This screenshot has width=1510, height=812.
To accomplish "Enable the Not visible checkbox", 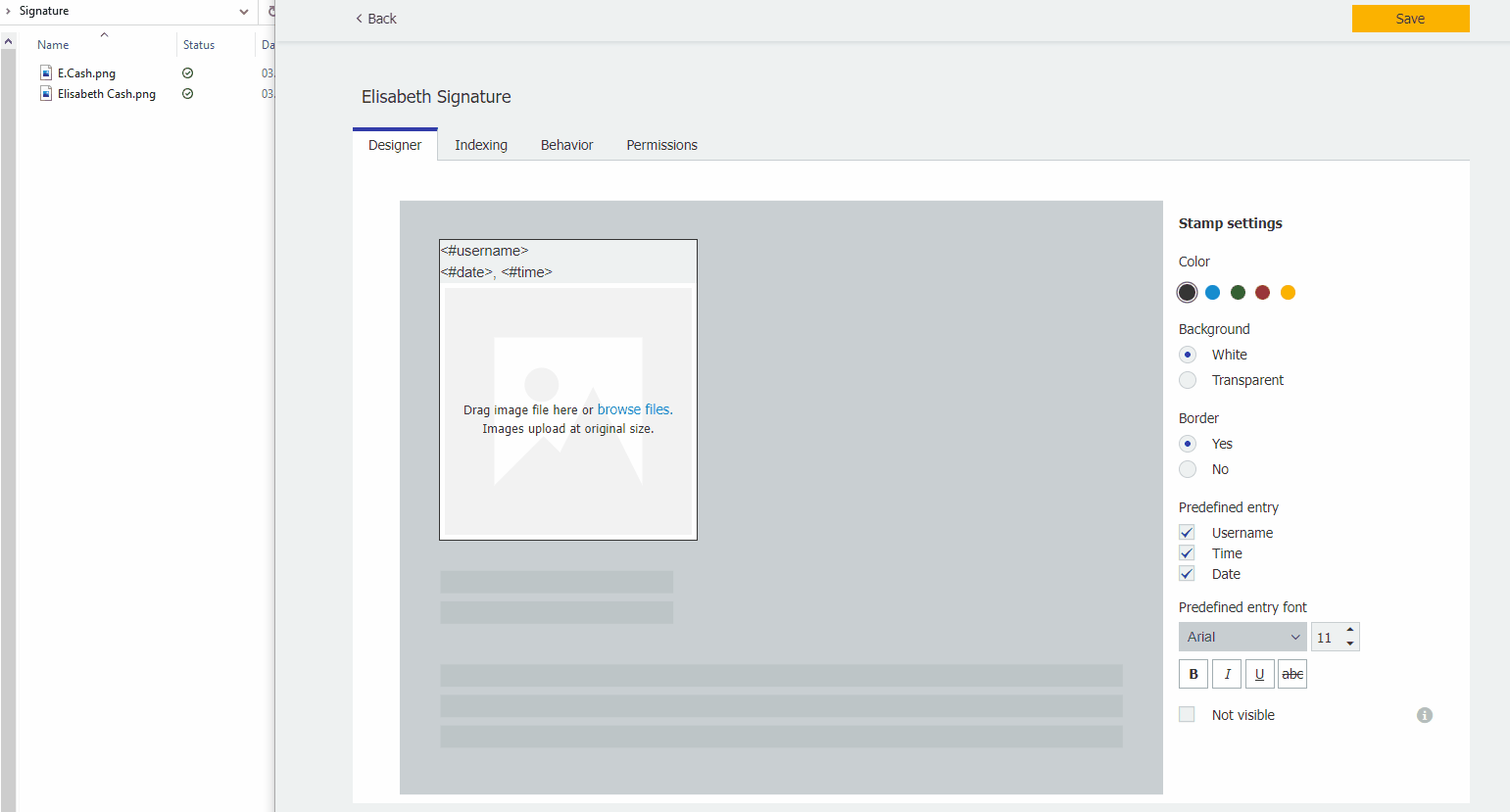I will (1187, 715).
